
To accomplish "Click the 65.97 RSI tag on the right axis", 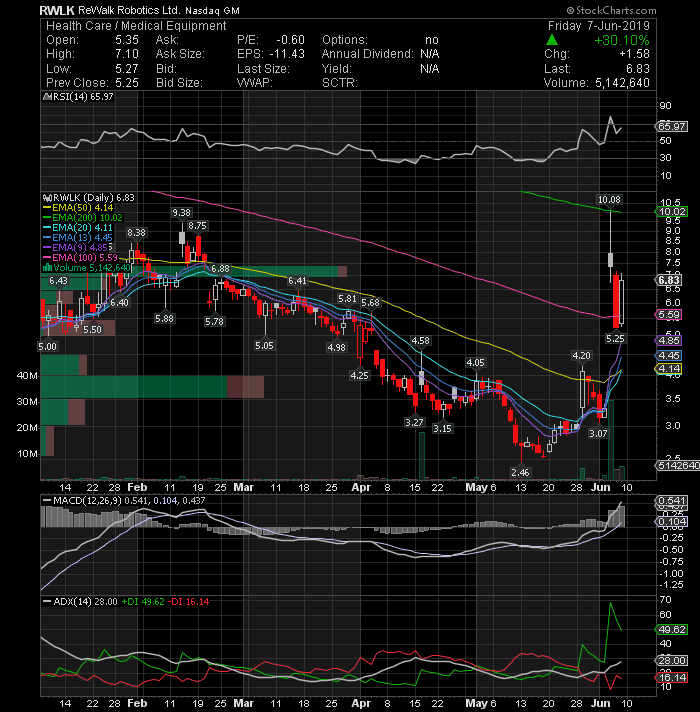I will pos(671,126).
